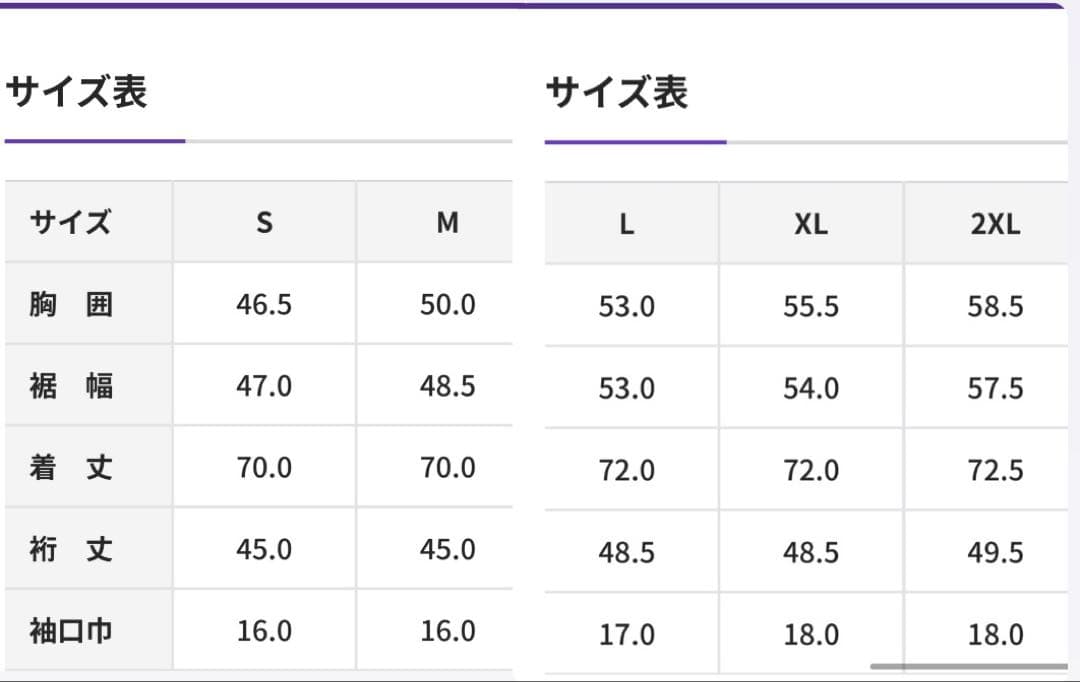This screenshot has height=682, width=1080.
Task: Click the L size column header
Action: [x=627, y=225]
